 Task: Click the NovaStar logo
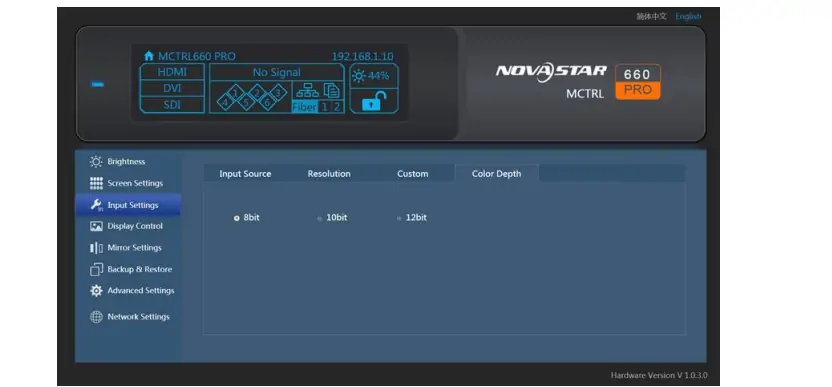[x=551, y=72]
